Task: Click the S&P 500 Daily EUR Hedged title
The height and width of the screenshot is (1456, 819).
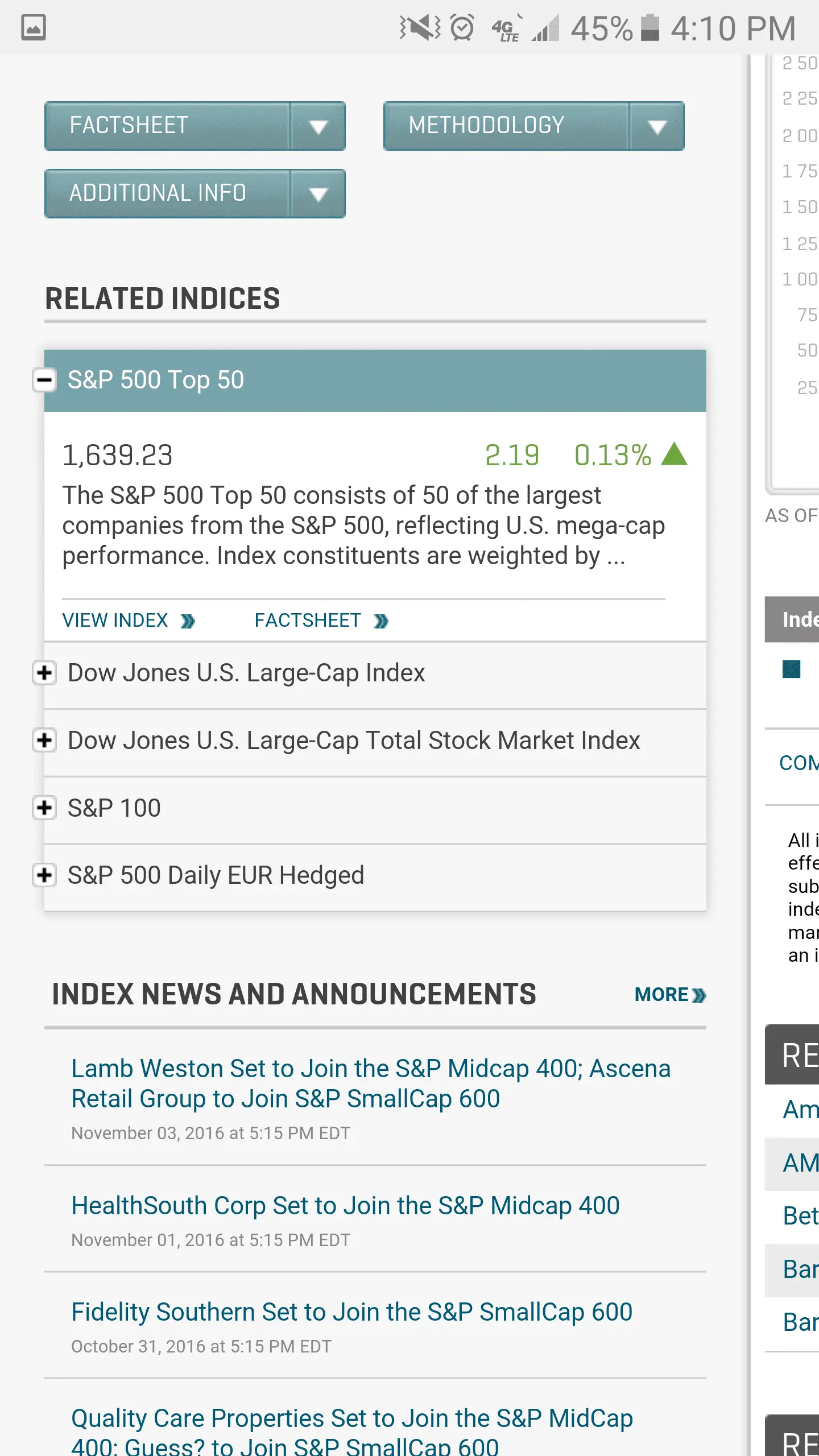Action: coord(216,876)
